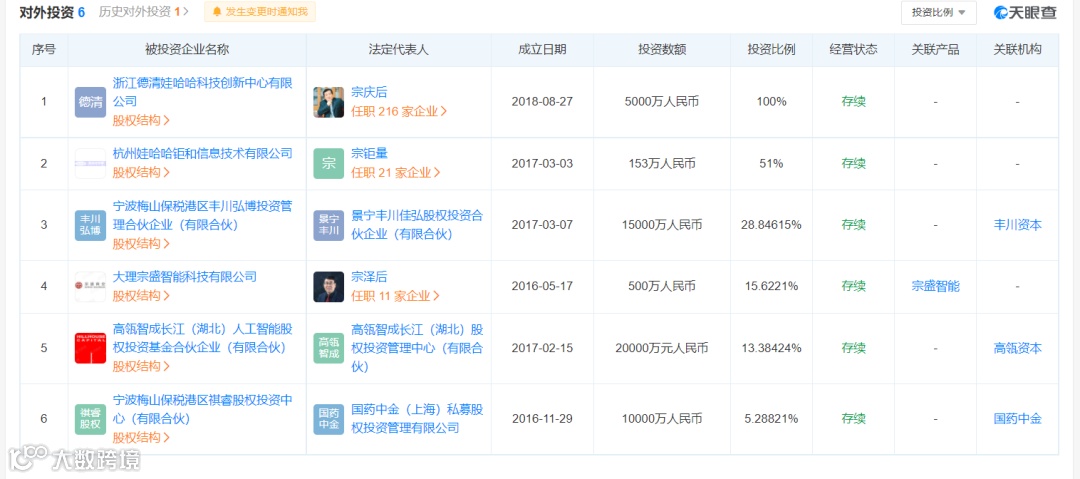This screenshot has height=479, width=1080.
Task: Select the 对外投资 6 tab heading
Action: [52, 12]
